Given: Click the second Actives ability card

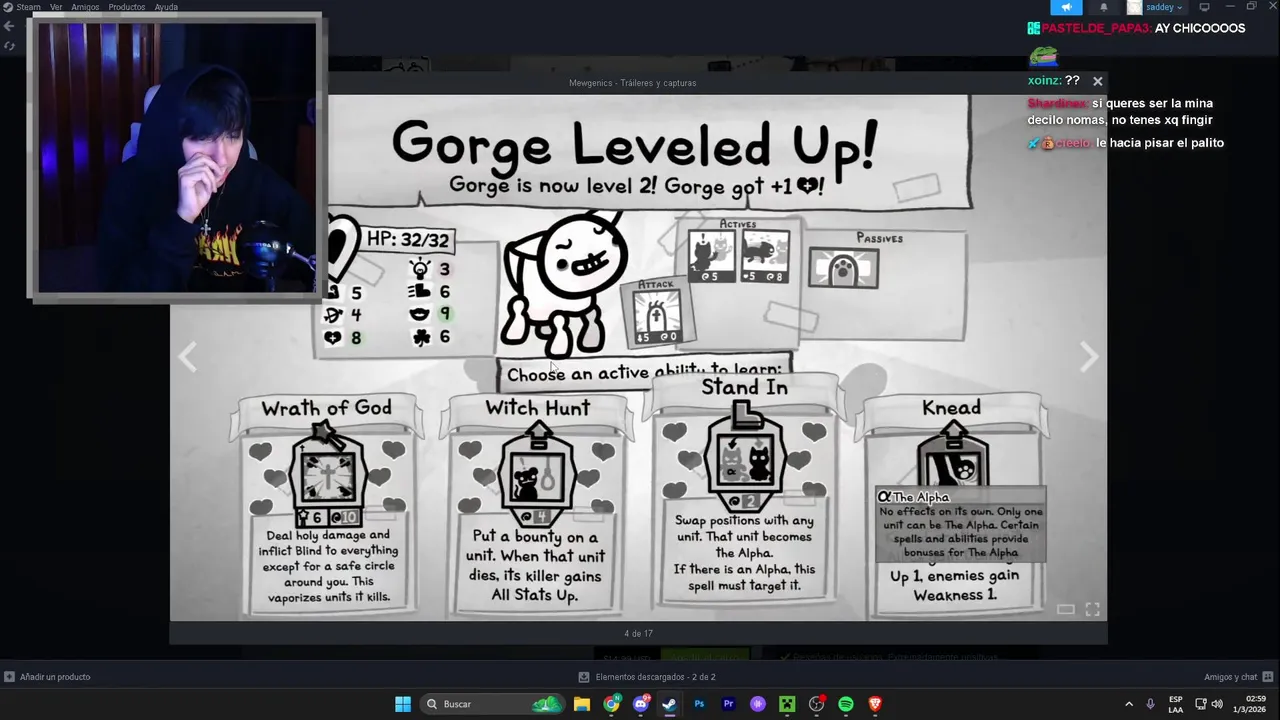Looking at the screenshot, I should pos(765,257).
